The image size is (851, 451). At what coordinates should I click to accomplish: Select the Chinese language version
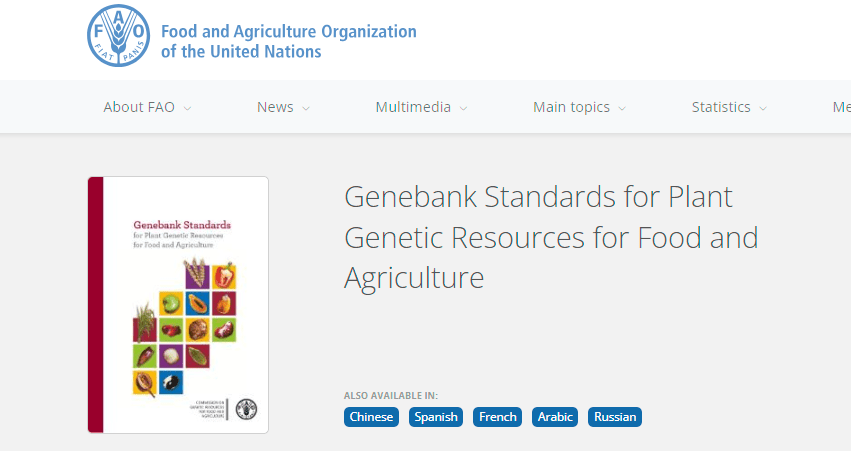(371, 417)
